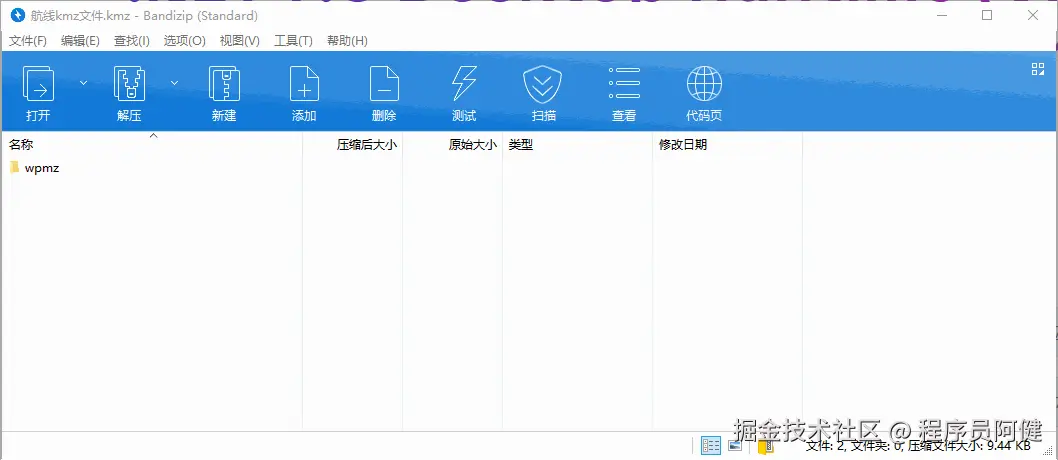Click the 解压 (Extract) toolbar icon

click(130, 84)
